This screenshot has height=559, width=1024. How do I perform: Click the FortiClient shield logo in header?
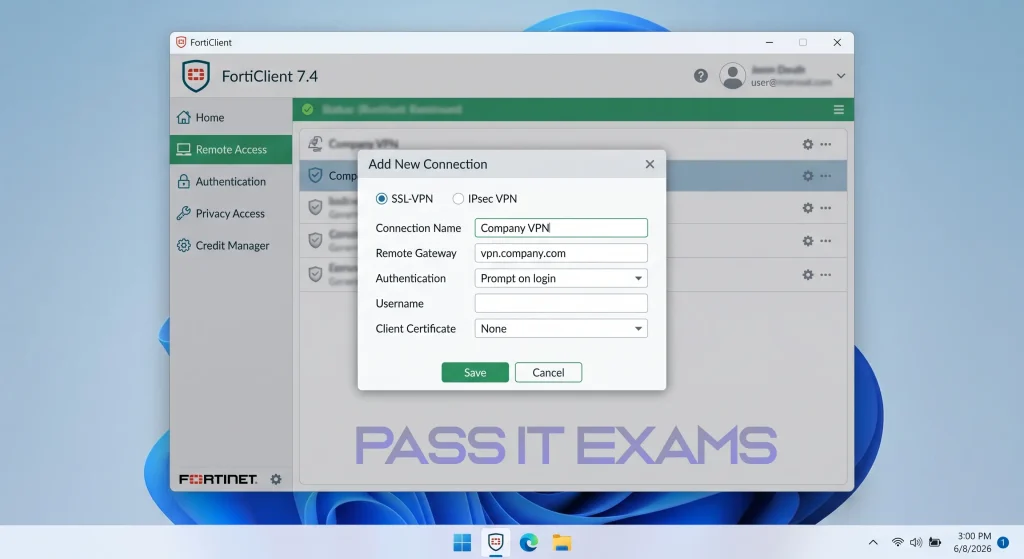tap(196, 76)
